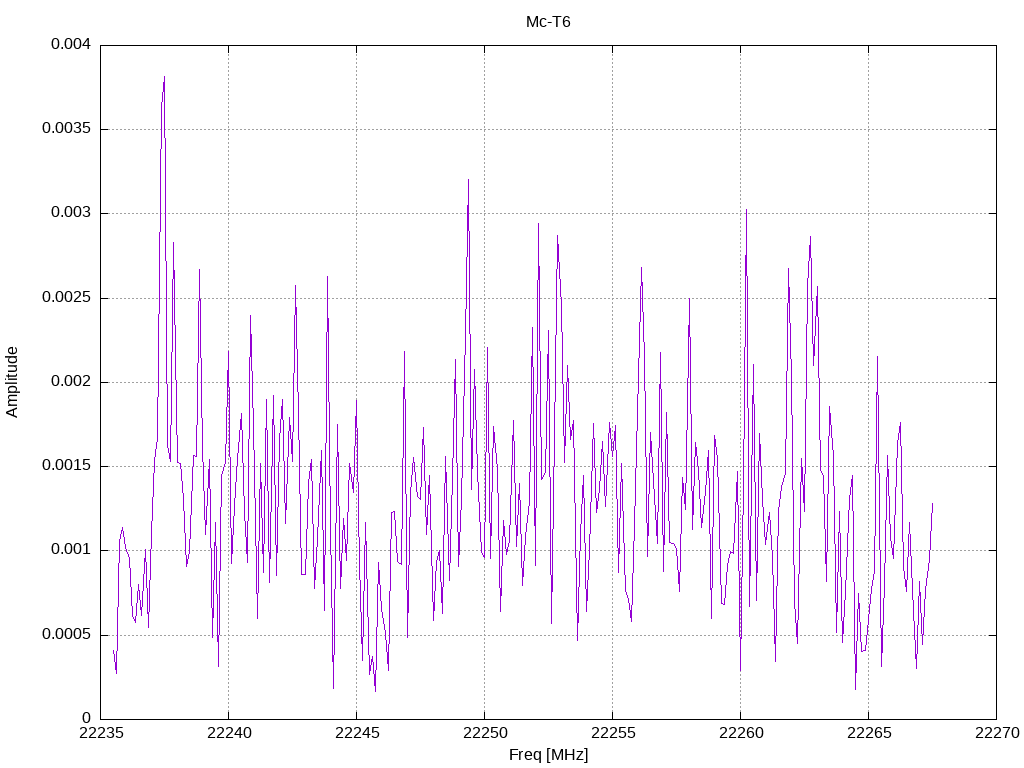Click the 22250 x-axis tick label
This screenshot has height=768, width=1024.
(x=485, y=733)
